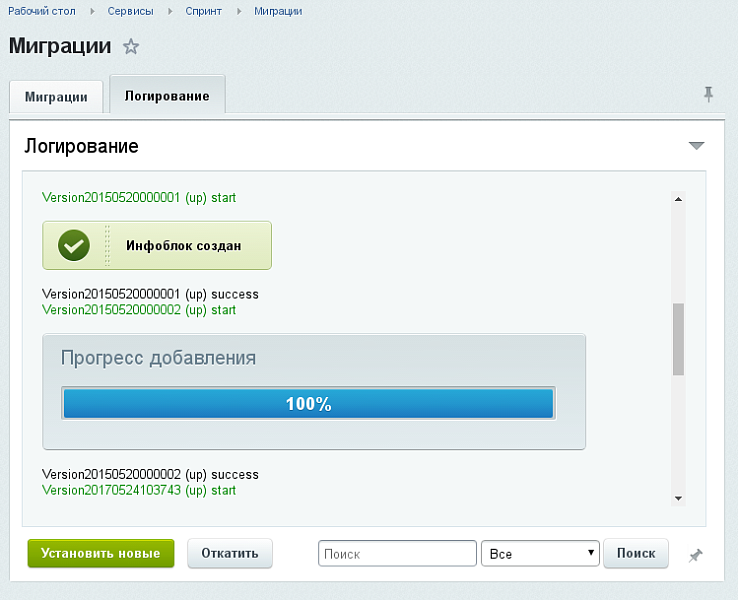Switch to the Миграции tab
Screen dimensions: 738x600
pyautogui.click(x=56, y=97)
